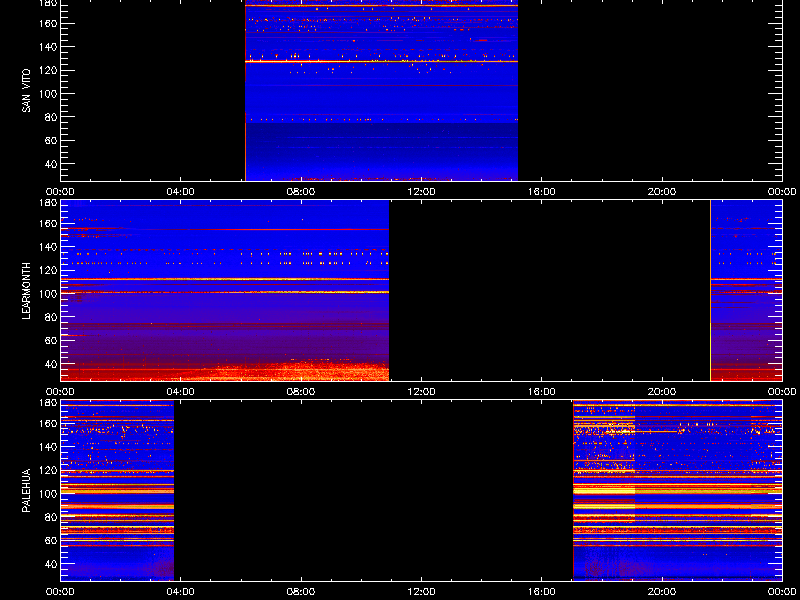This screenshot has width=800, height=600.
Task: Choose the 100 label on Palehua frequency axis
Action: 48,494
